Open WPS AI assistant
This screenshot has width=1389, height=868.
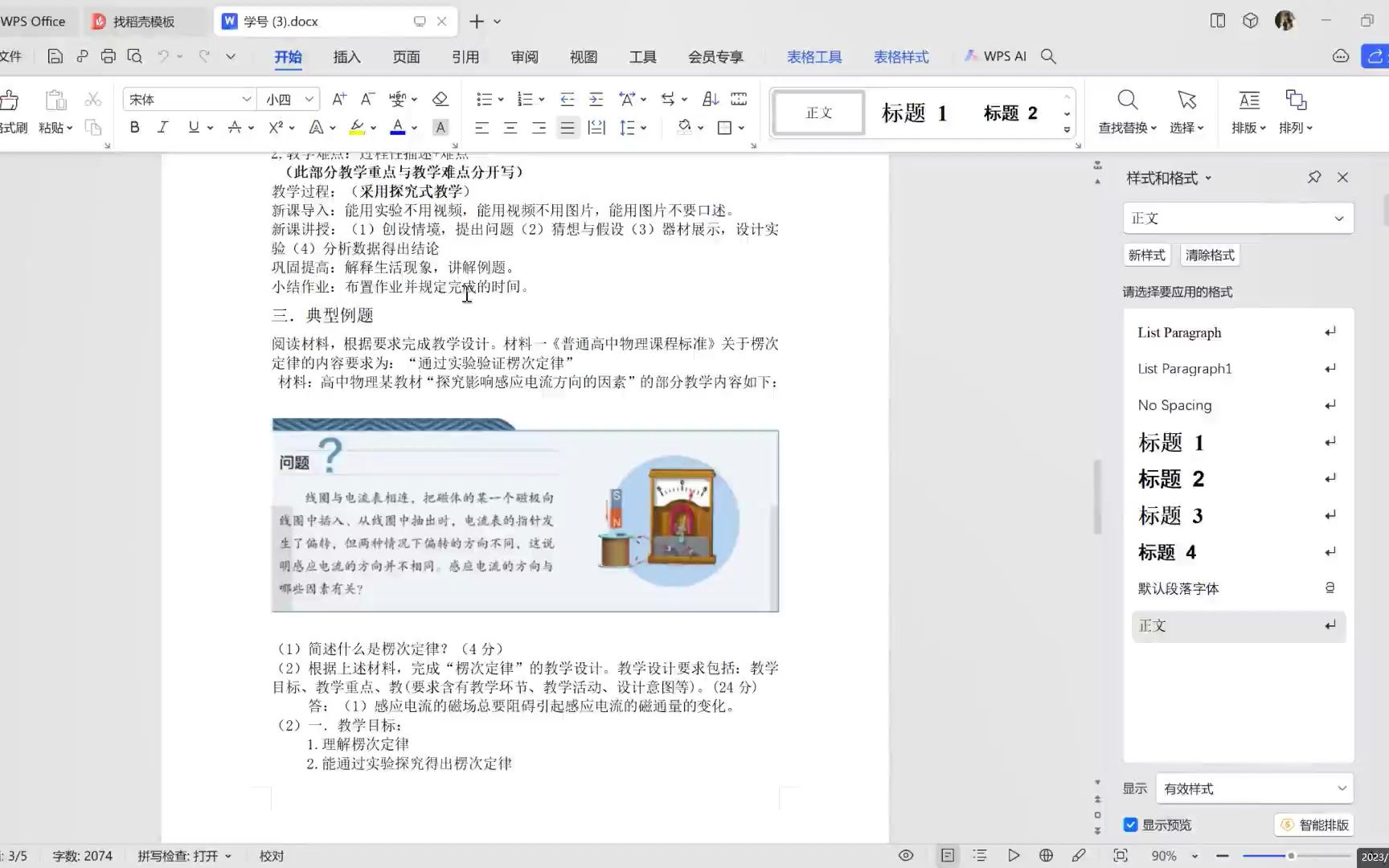[997, 56]
